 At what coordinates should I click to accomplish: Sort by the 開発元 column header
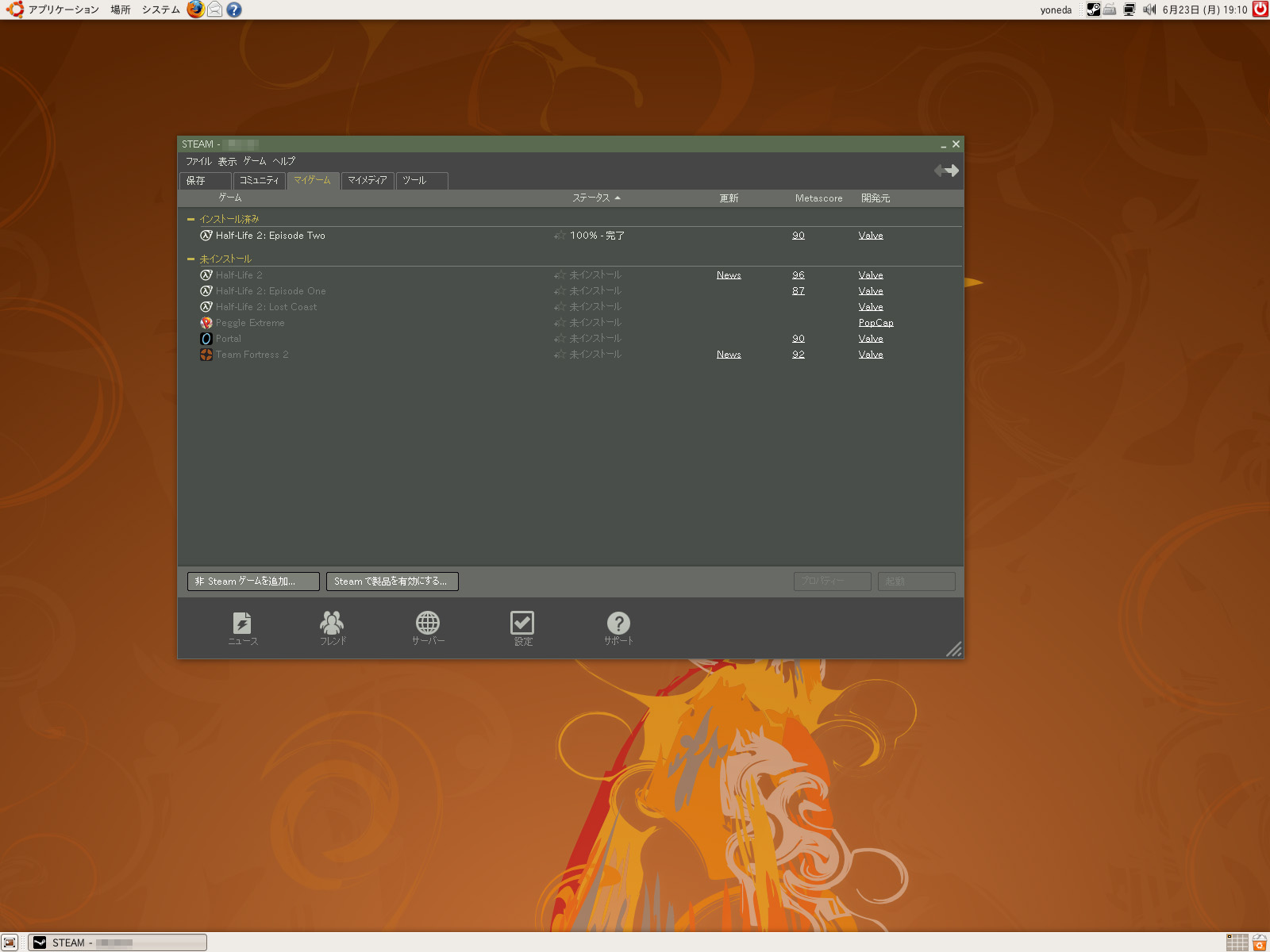point(876,198)
